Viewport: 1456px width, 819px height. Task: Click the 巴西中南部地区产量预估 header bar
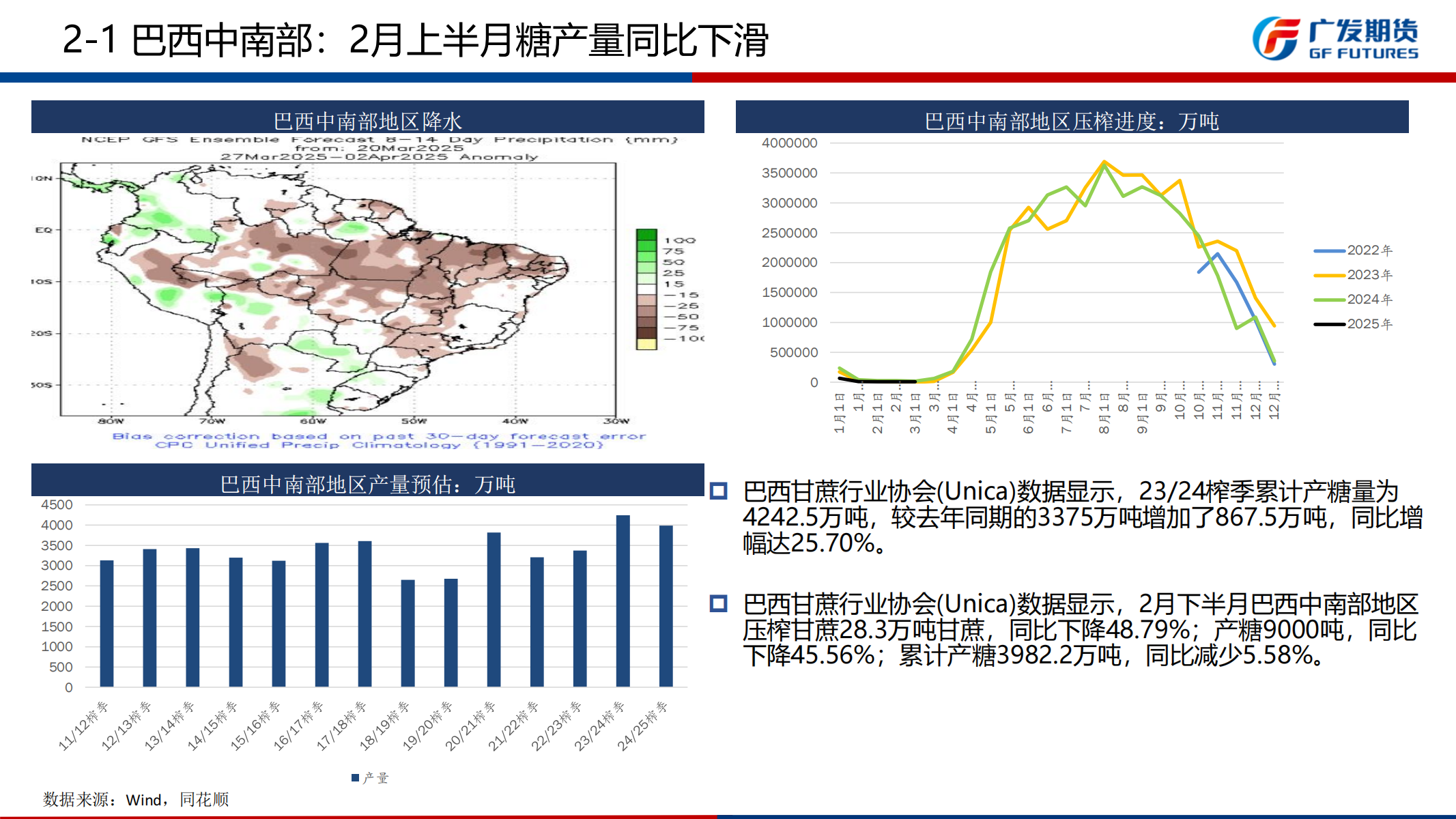coord(367,483)
